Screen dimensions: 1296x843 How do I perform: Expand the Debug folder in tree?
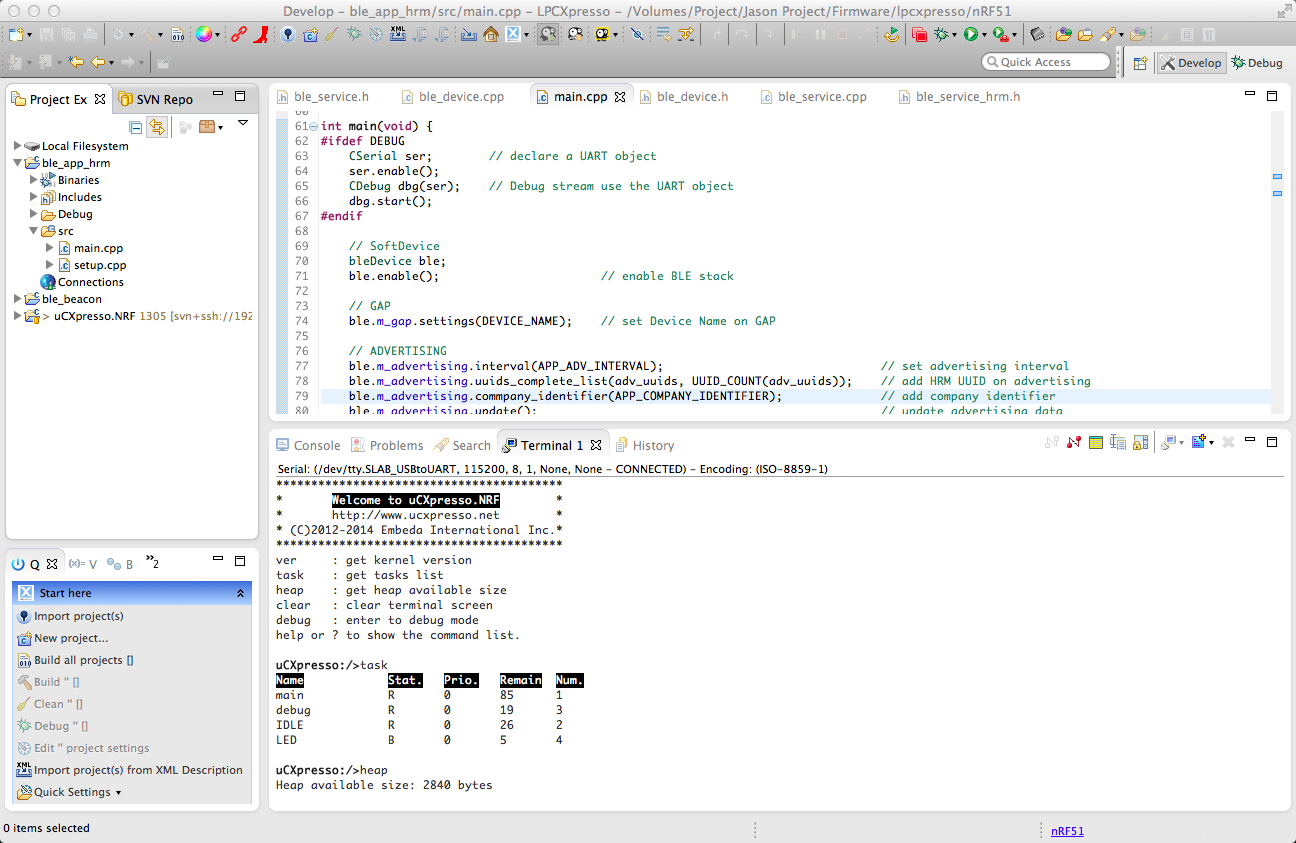tap(34, 214)
